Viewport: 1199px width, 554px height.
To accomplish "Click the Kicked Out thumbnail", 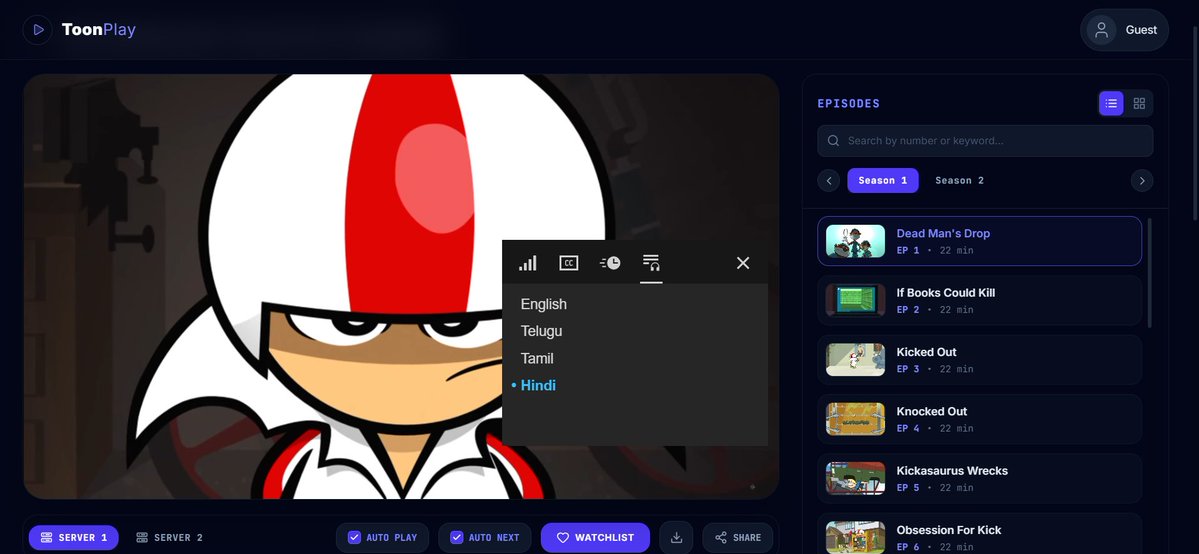I will click(x=856, y=360).
